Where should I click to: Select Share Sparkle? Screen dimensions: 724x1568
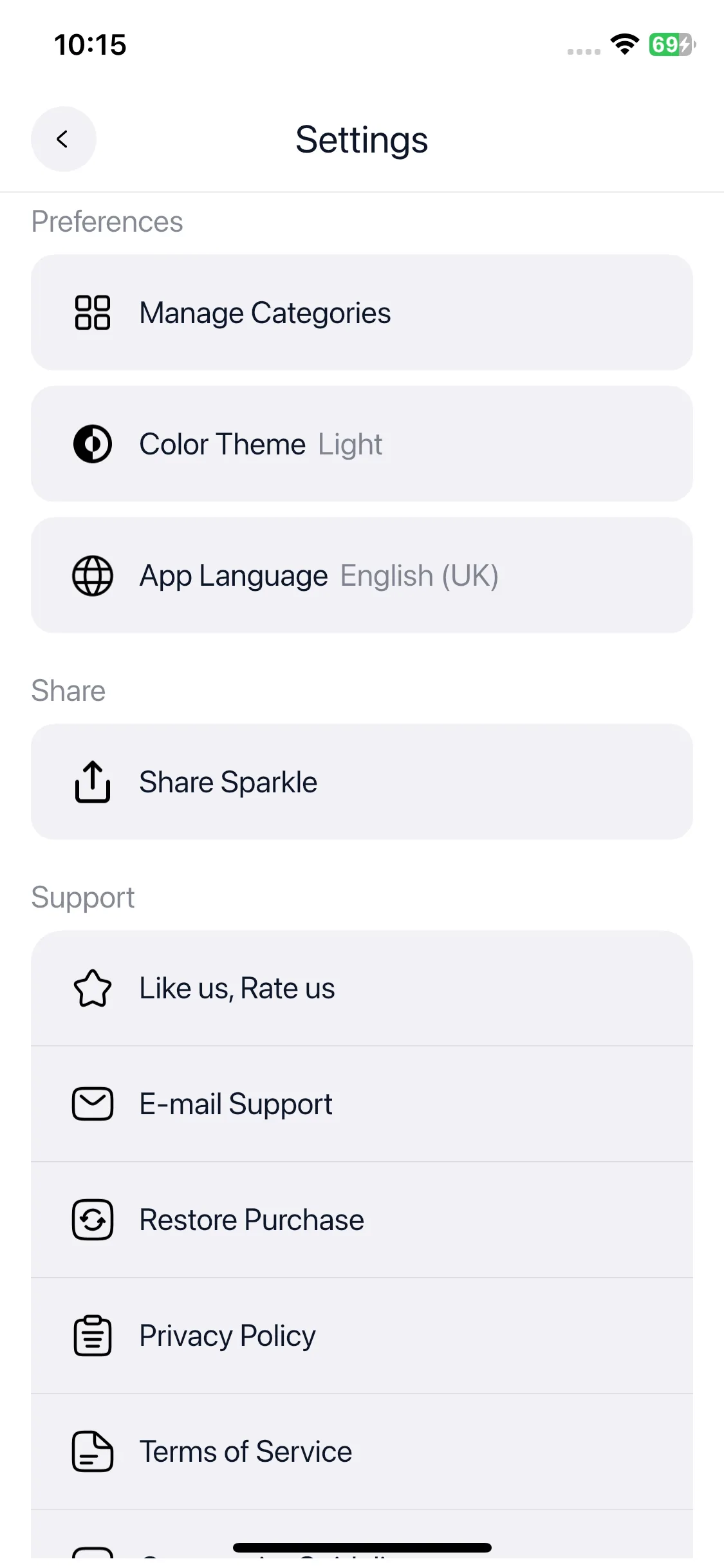362,782
